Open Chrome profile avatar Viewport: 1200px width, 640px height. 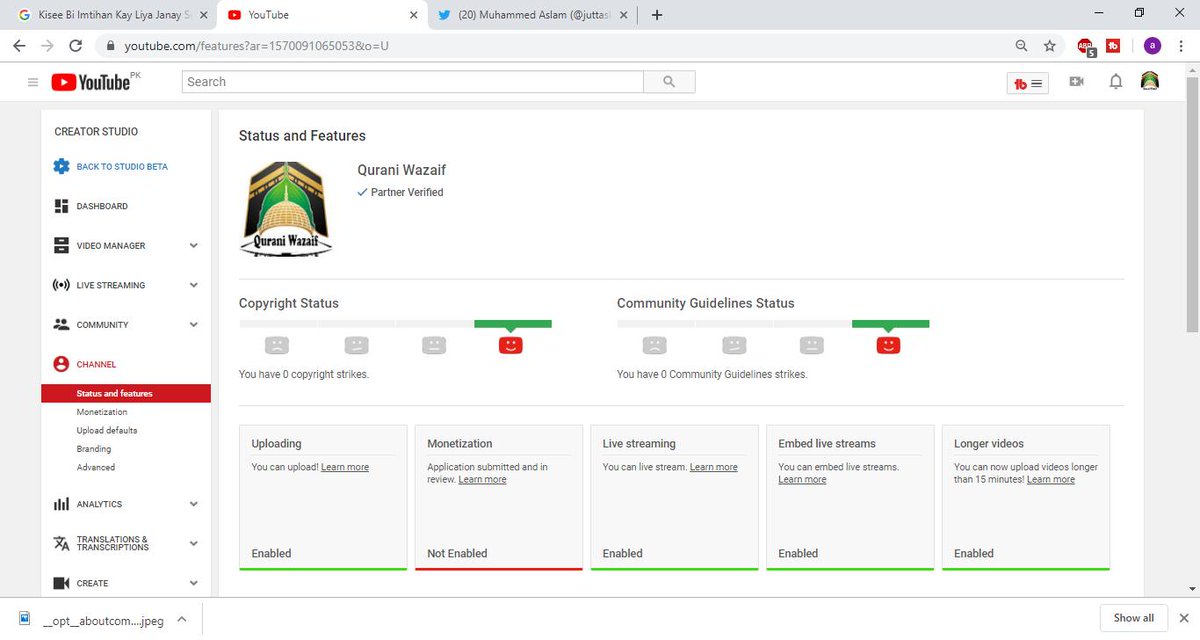1153,45
